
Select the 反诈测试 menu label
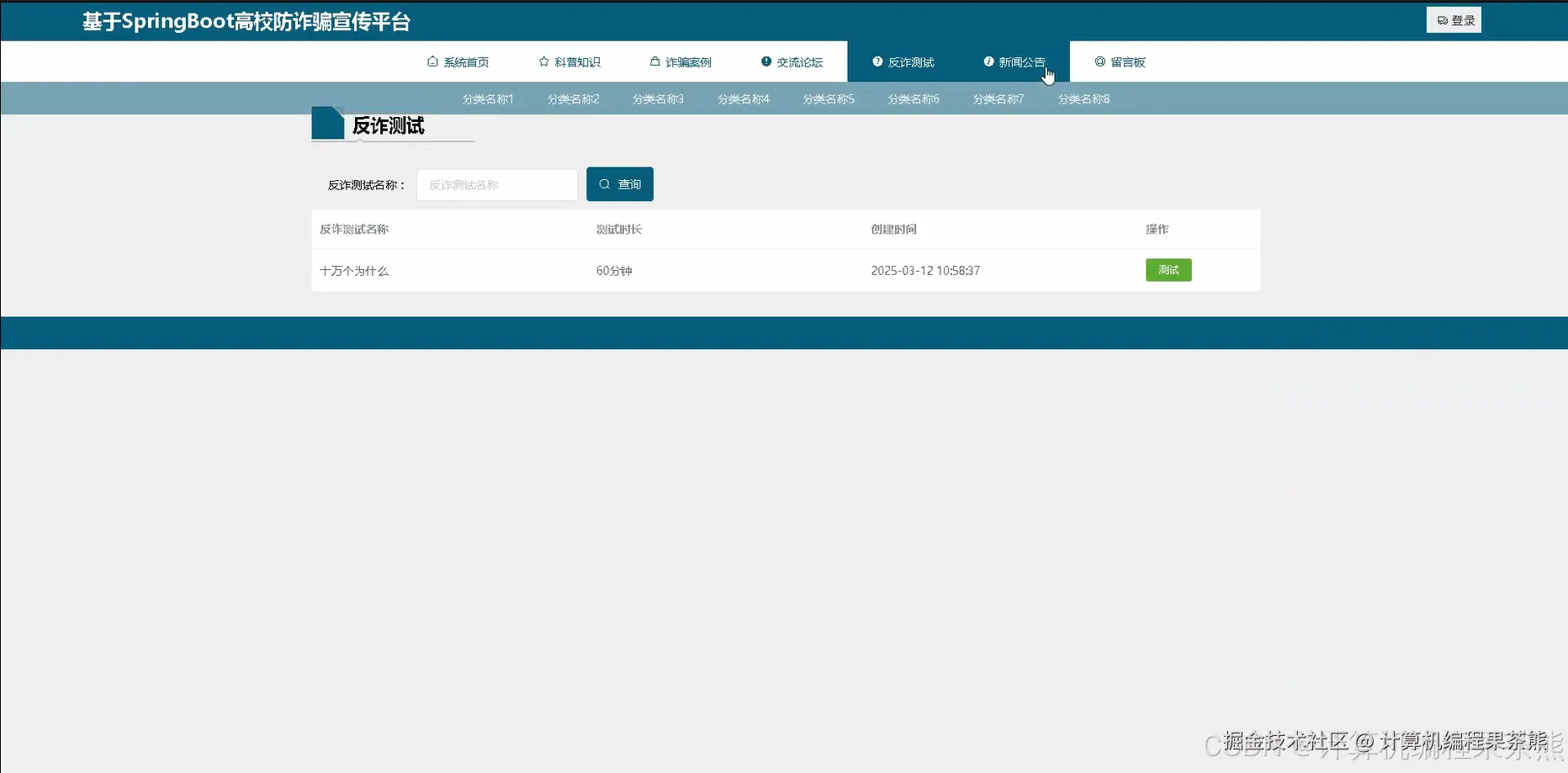coord(911,62)
